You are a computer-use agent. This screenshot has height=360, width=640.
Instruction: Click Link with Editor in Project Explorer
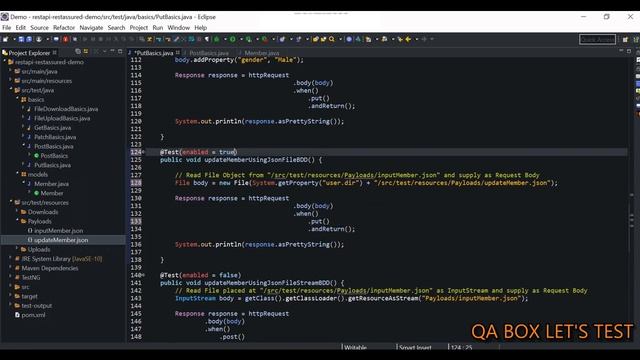click(86, 51)
